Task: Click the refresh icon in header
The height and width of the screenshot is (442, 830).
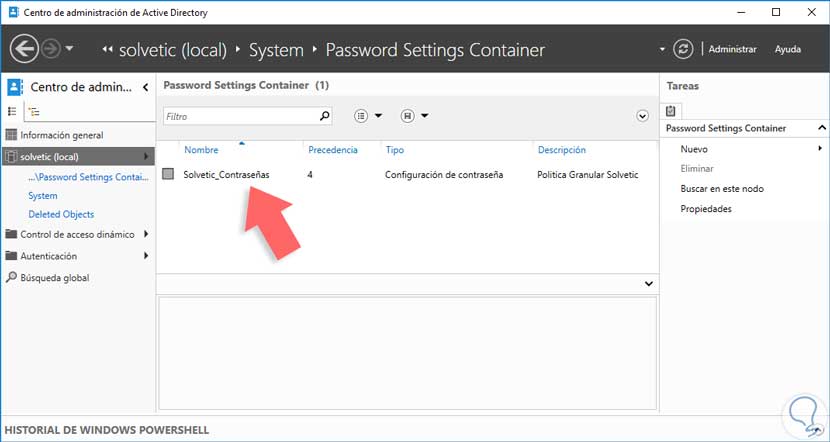Action: click(x=684, y=49)
